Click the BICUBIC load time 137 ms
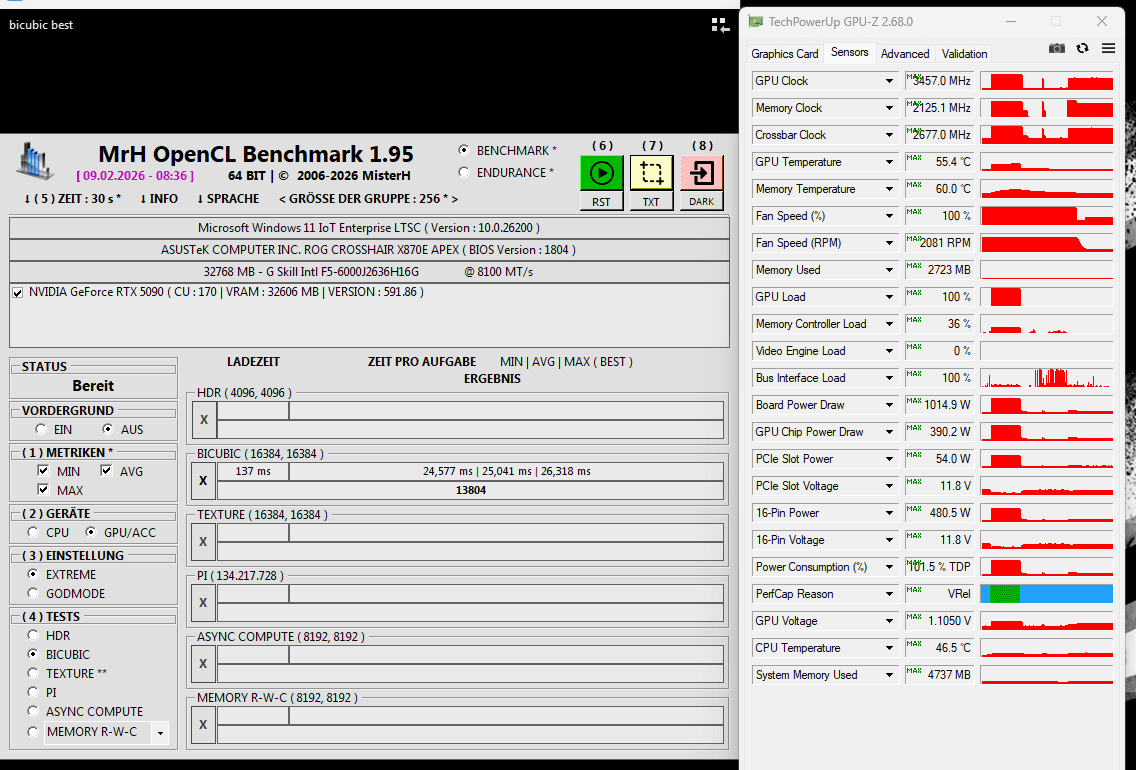 (254, 472)
